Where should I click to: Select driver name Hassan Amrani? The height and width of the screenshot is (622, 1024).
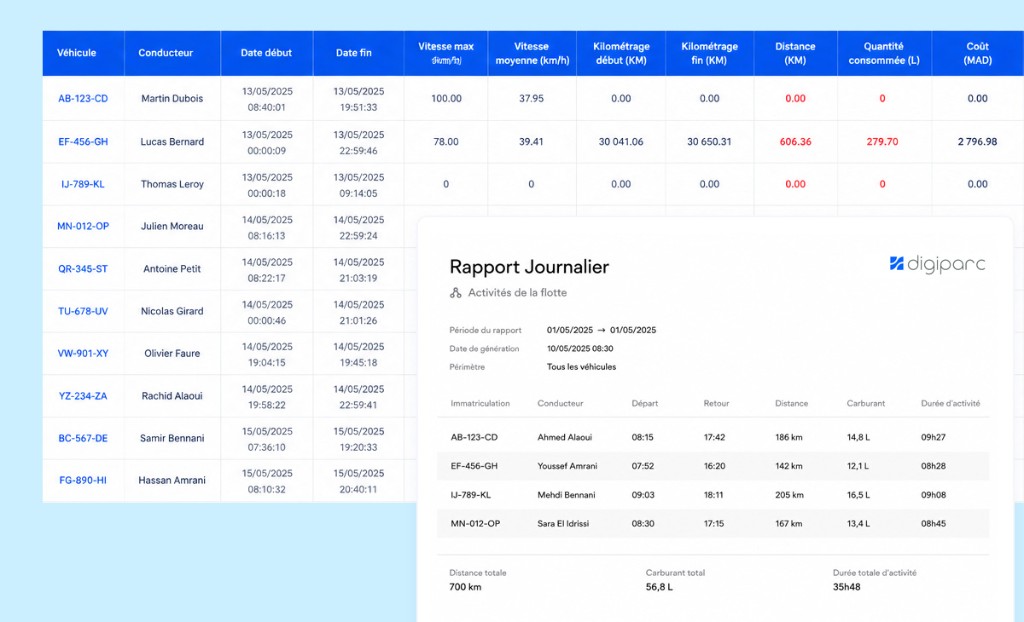(x=172, y=480)
